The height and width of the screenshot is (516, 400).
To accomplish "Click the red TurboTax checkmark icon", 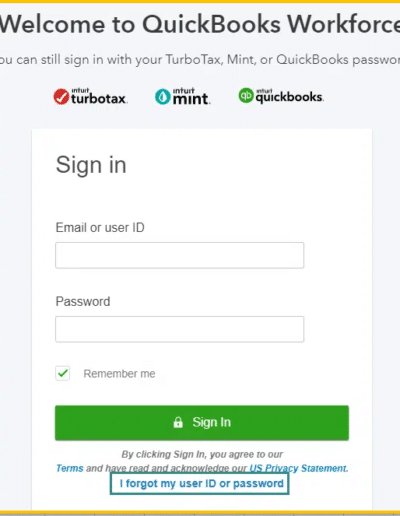I will pos(61,97).
